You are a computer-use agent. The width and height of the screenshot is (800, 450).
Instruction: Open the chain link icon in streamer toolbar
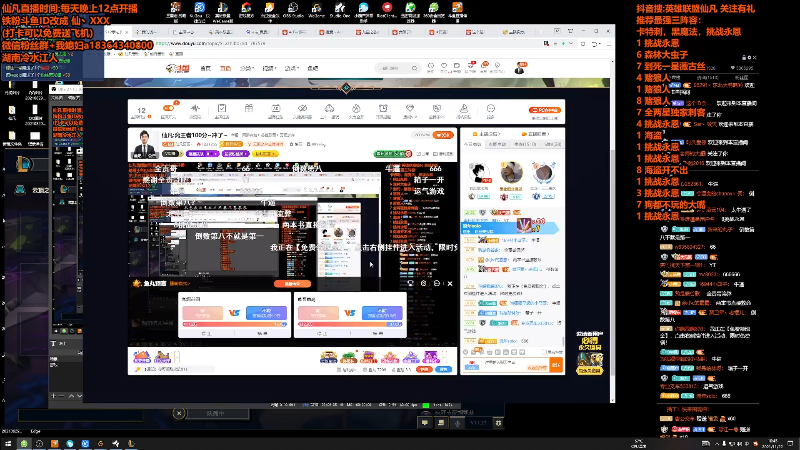[303, 108]
